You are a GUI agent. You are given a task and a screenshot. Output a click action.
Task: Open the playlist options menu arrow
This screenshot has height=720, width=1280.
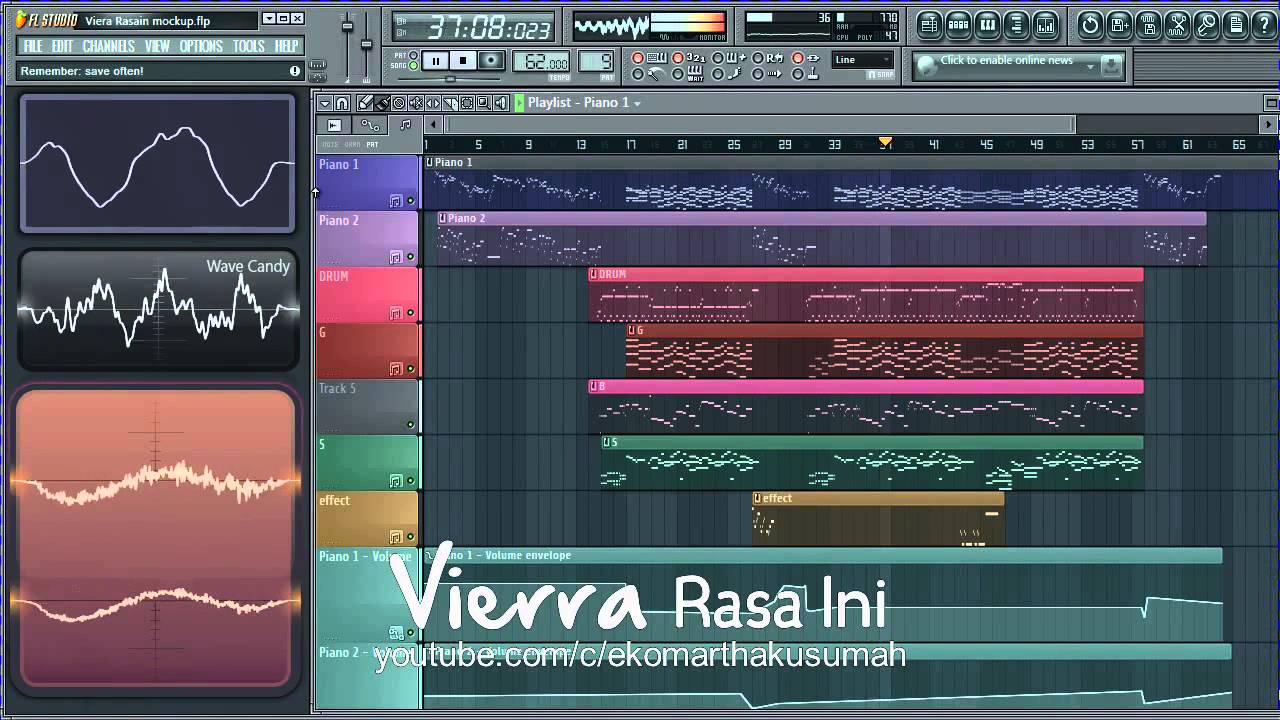click(x=325, y=103)
